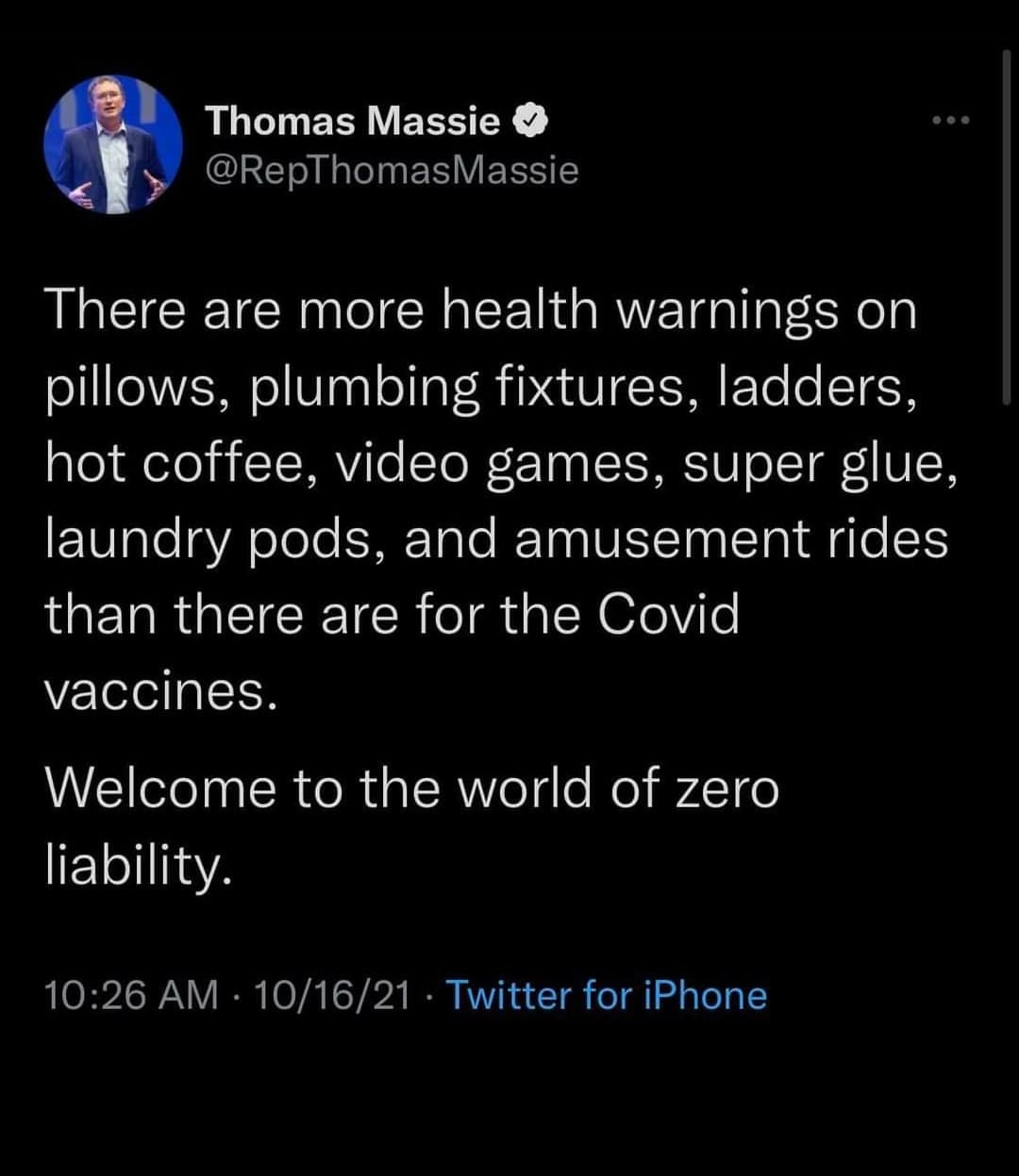
Task: Click the word "Covid" in the tweet
Action: tap(668, 617)
